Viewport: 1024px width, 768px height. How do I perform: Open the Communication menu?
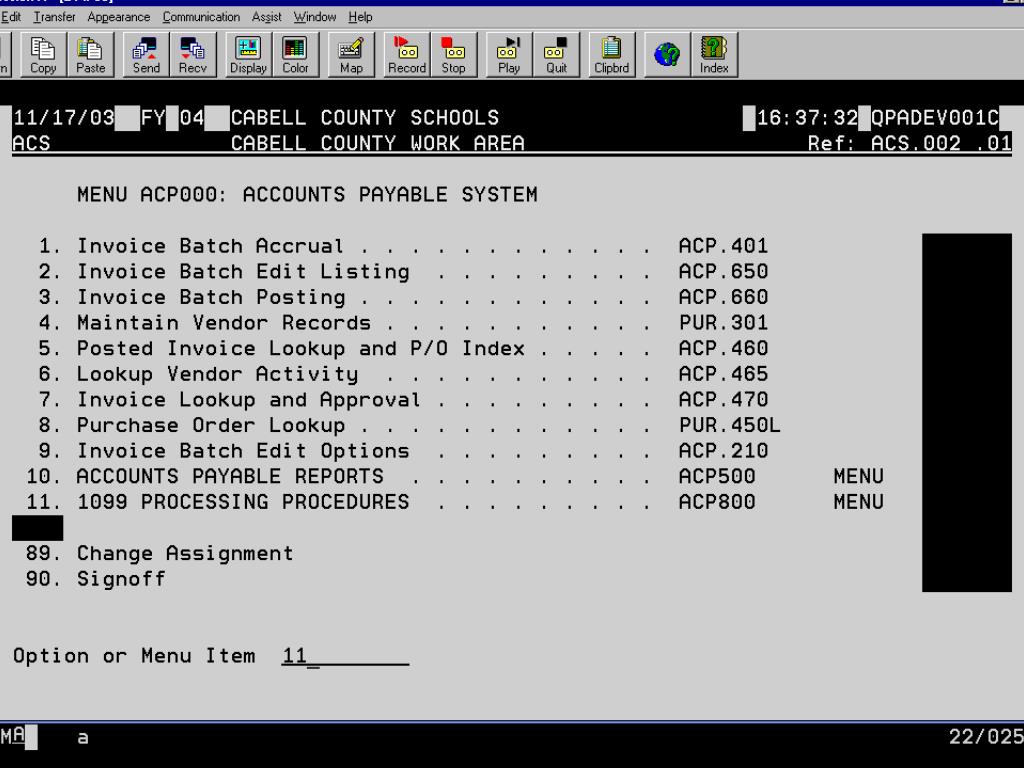point(201,17)
